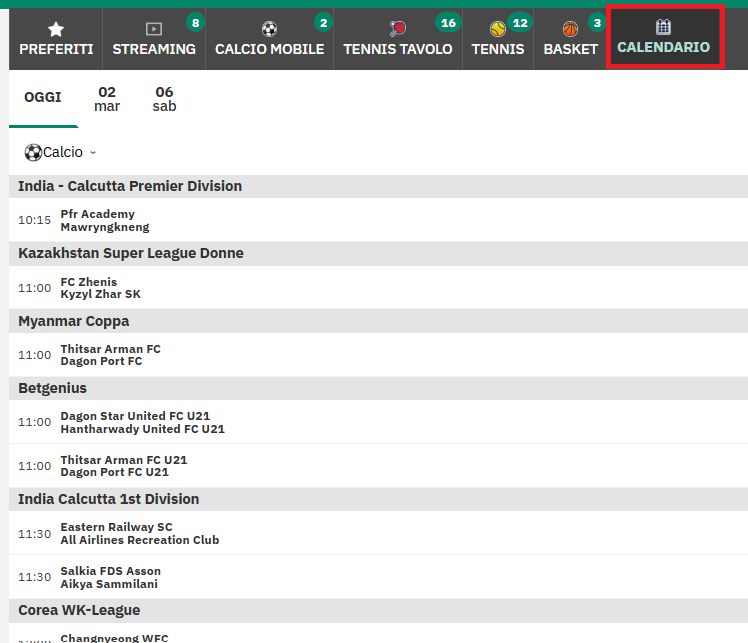Open the BASKET tab label

(571, 49)
